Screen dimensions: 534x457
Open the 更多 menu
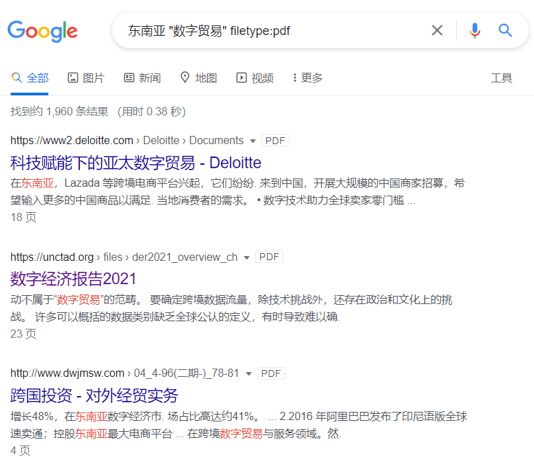[308, 78]
